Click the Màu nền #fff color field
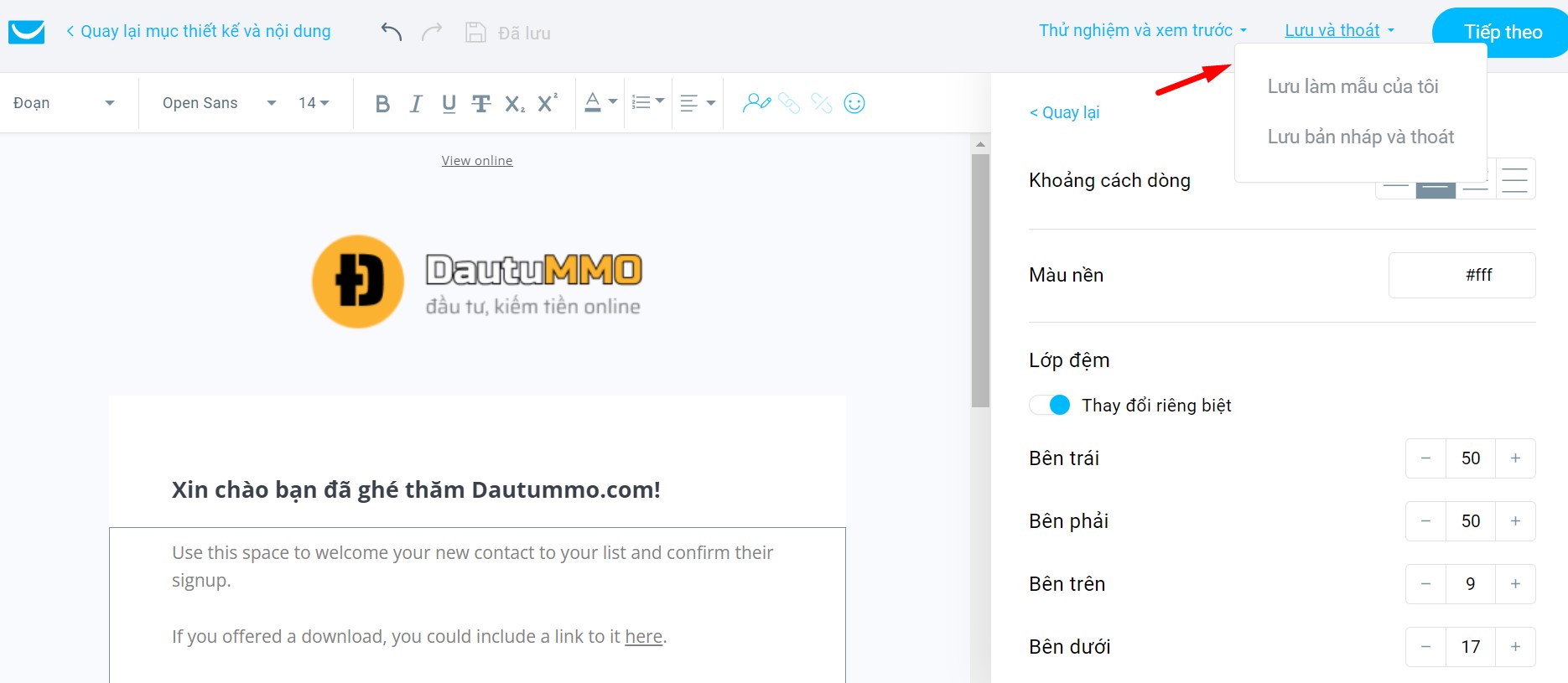The image size is (1568, 683). [1462, 275]
